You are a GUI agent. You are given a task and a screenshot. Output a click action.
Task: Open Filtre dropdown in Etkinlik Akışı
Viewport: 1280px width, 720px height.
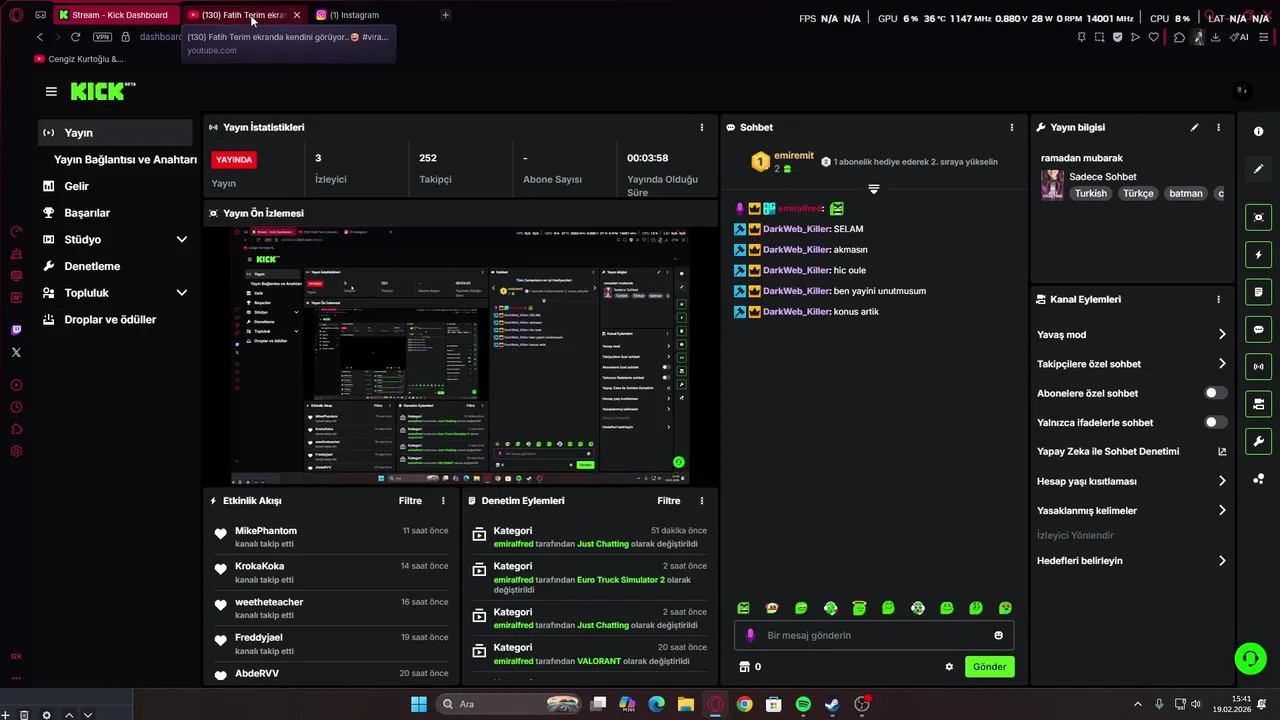click(x=410, y=501)
